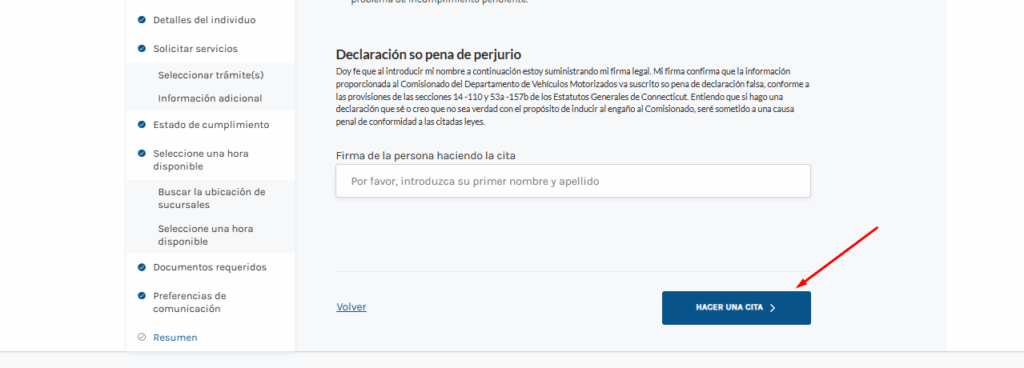Click the checkmark icon beside Documentos requeridos
1024x368 pixels.
point(142,267)
